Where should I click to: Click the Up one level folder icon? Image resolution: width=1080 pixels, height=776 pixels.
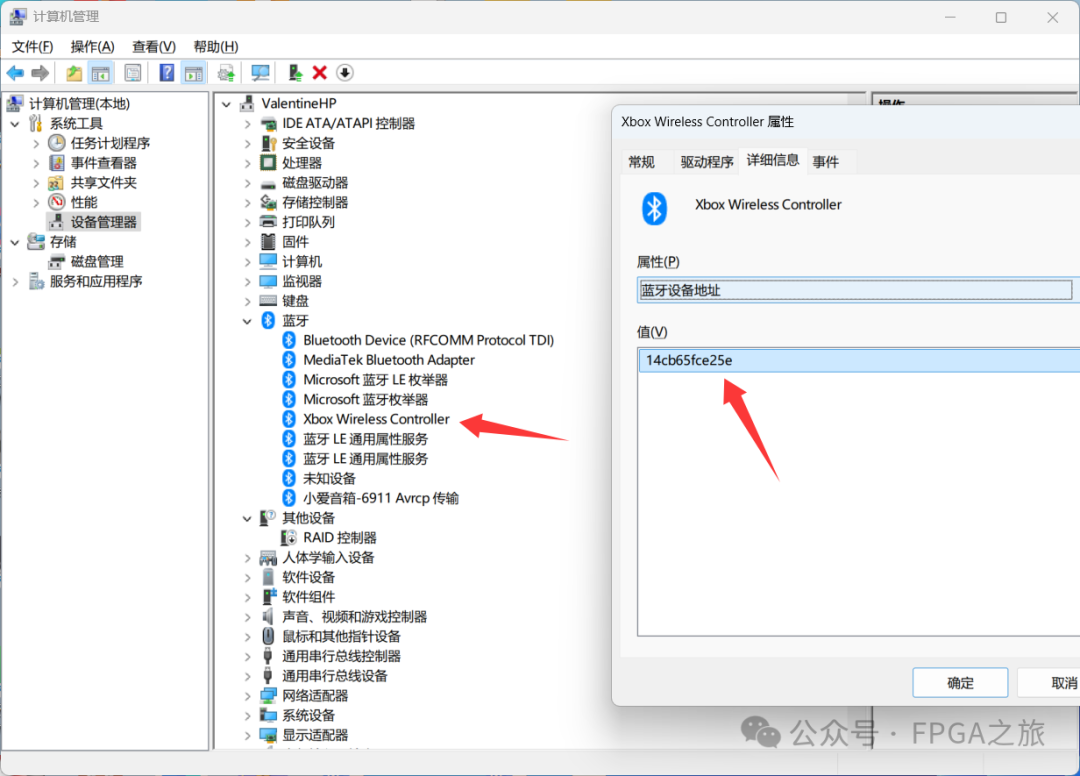pos(74,73)
